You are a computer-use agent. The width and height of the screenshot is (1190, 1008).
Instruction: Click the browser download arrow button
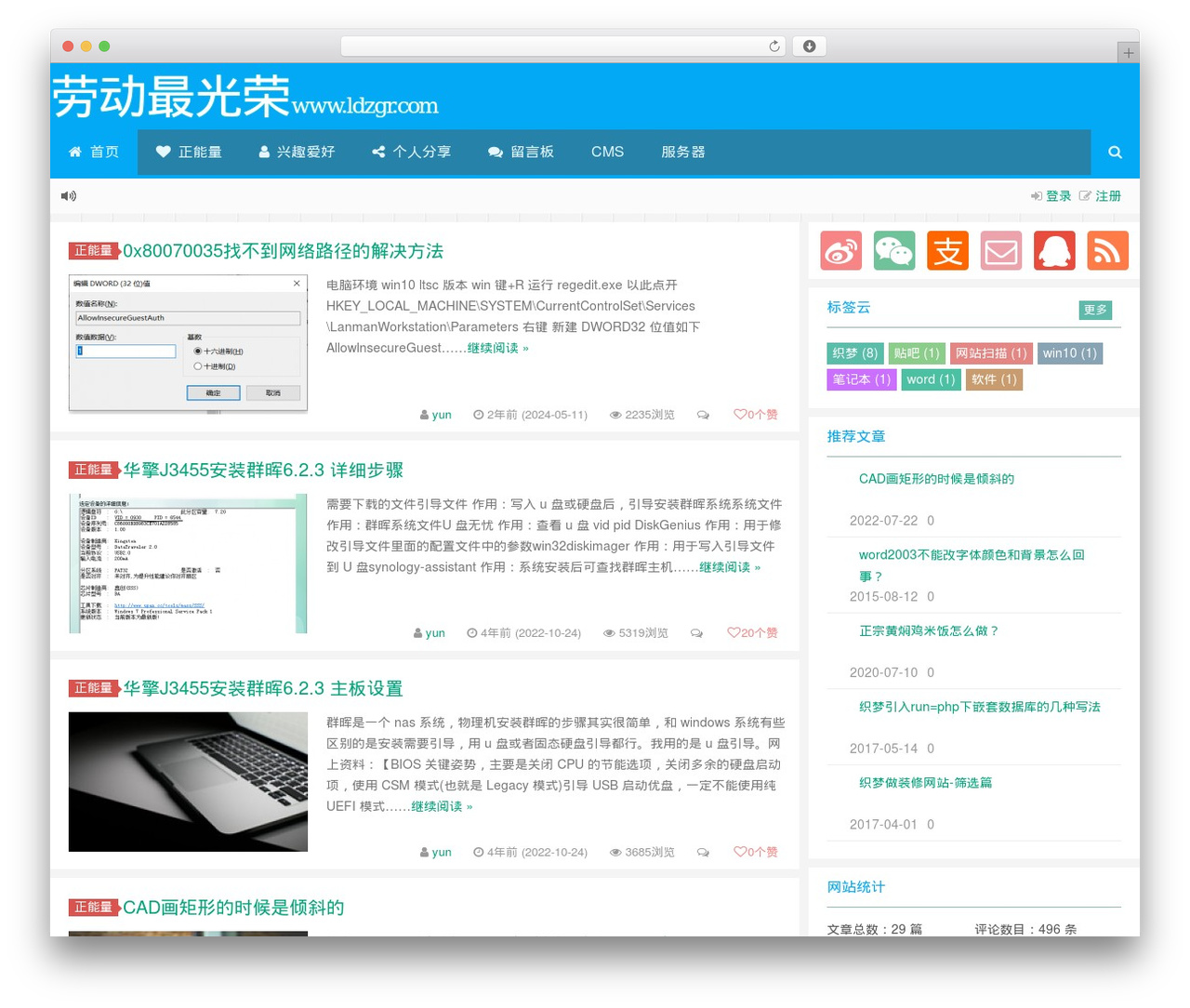809,46
